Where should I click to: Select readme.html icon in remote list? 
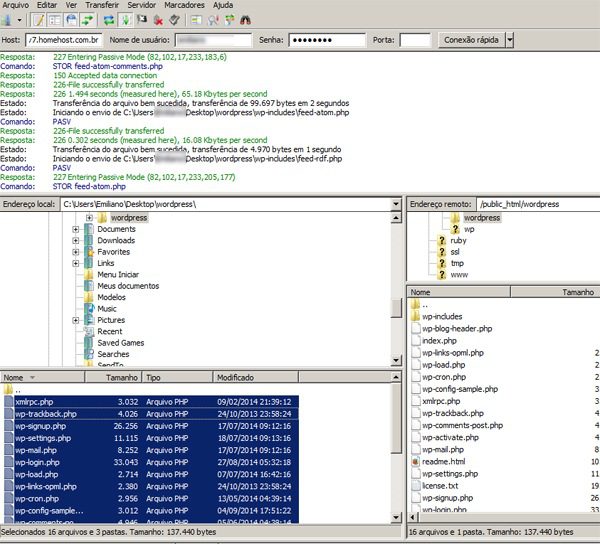pyautogui.click(x=415, y=462)
